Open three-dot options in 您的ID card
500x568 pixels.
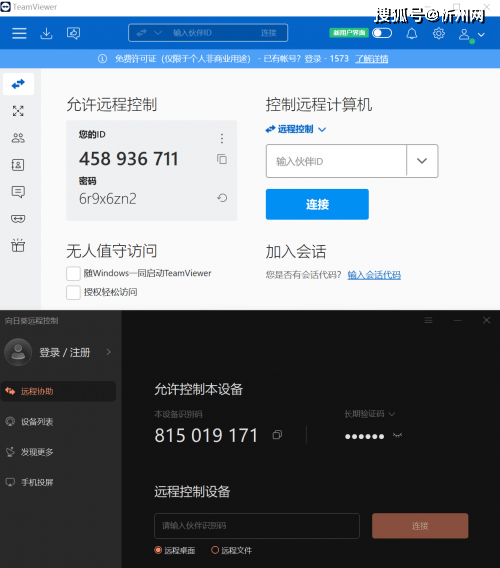click(x=222, y=138)
